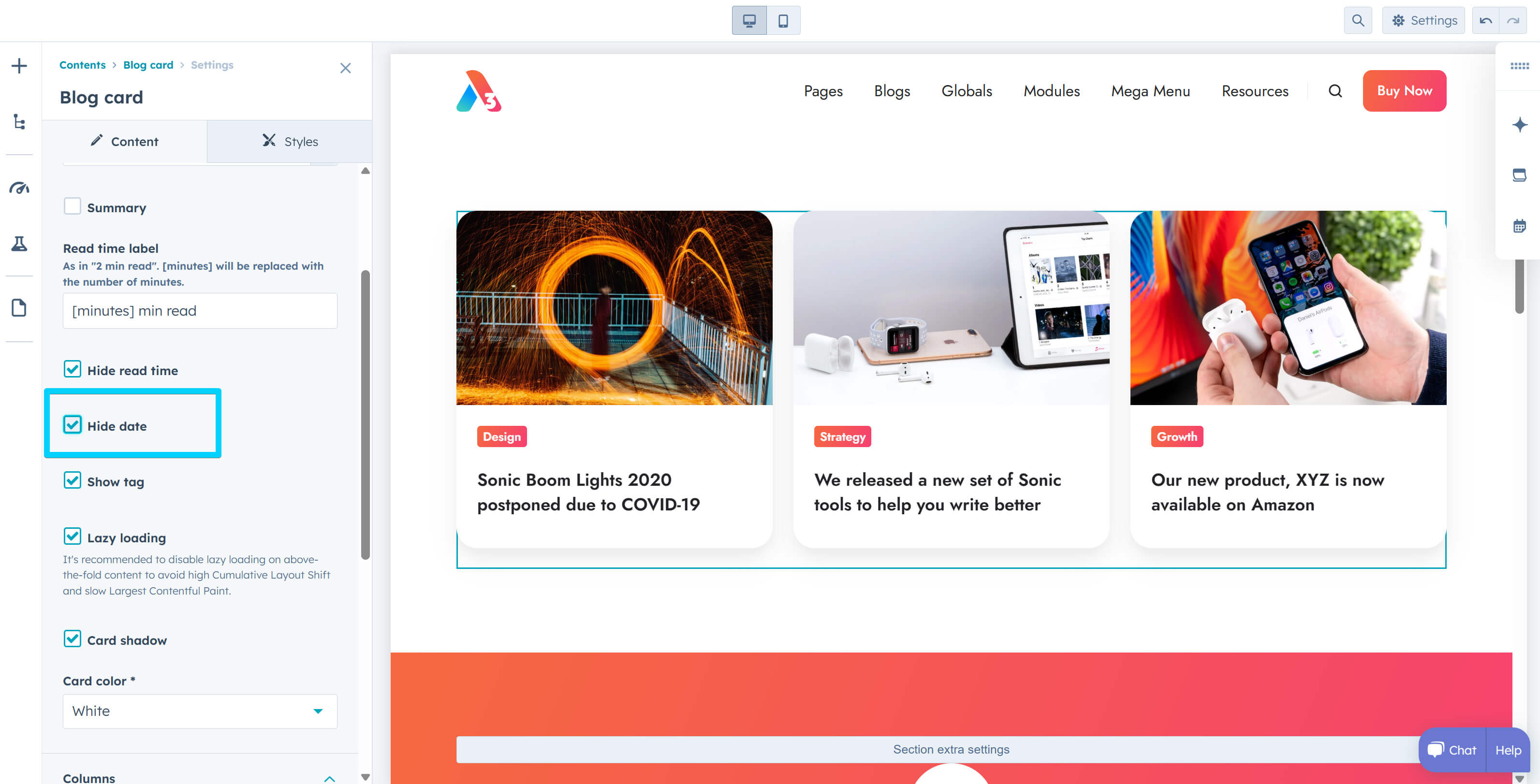Click the AirPods and iPhone thumbnail
This screenshot has height=784, width=1540.
(1288, 308)
